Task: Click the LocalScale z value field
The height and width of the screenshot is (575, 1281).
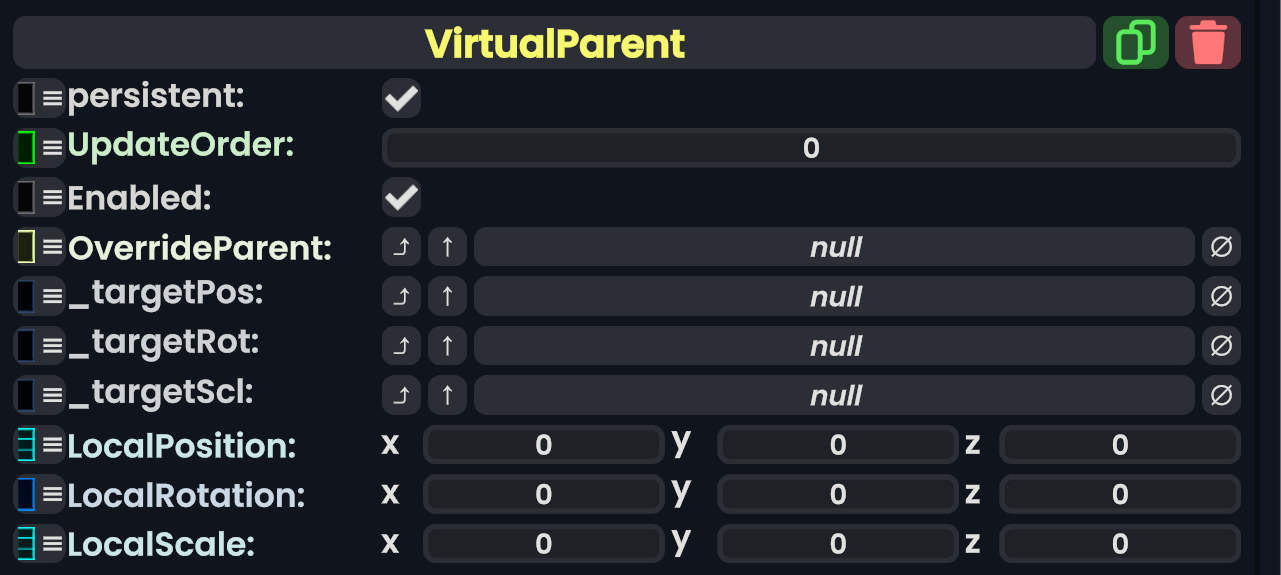Action: click(x=1119, y=544)
